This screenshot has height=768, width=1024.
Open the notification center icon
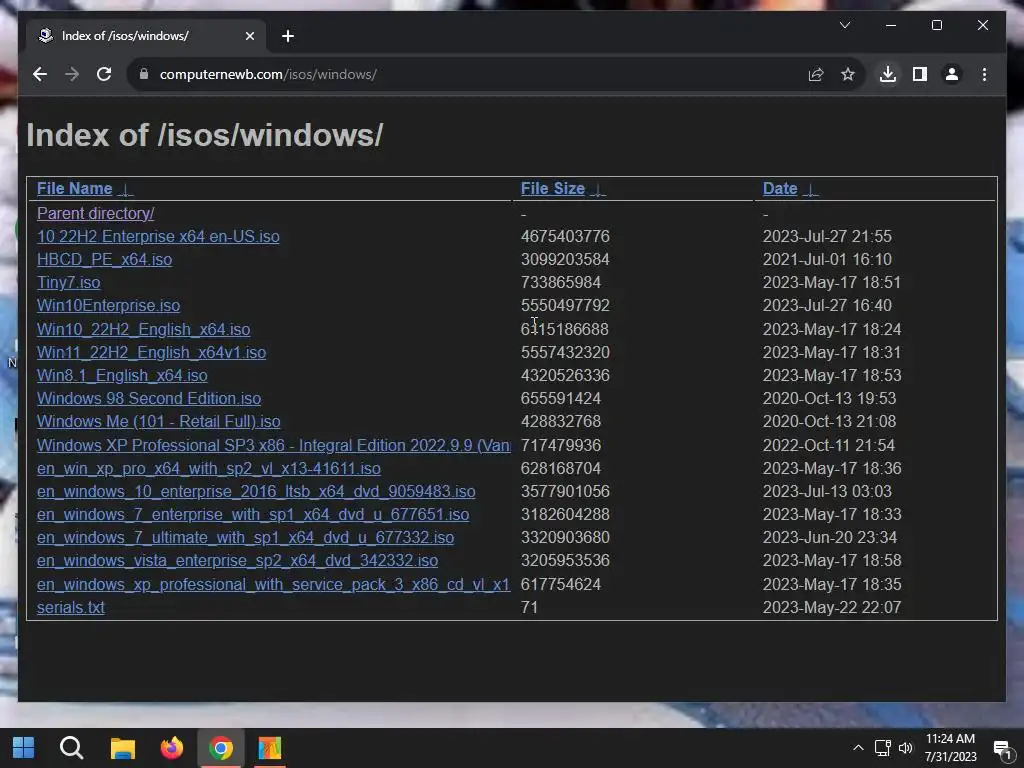(1002, 748)
